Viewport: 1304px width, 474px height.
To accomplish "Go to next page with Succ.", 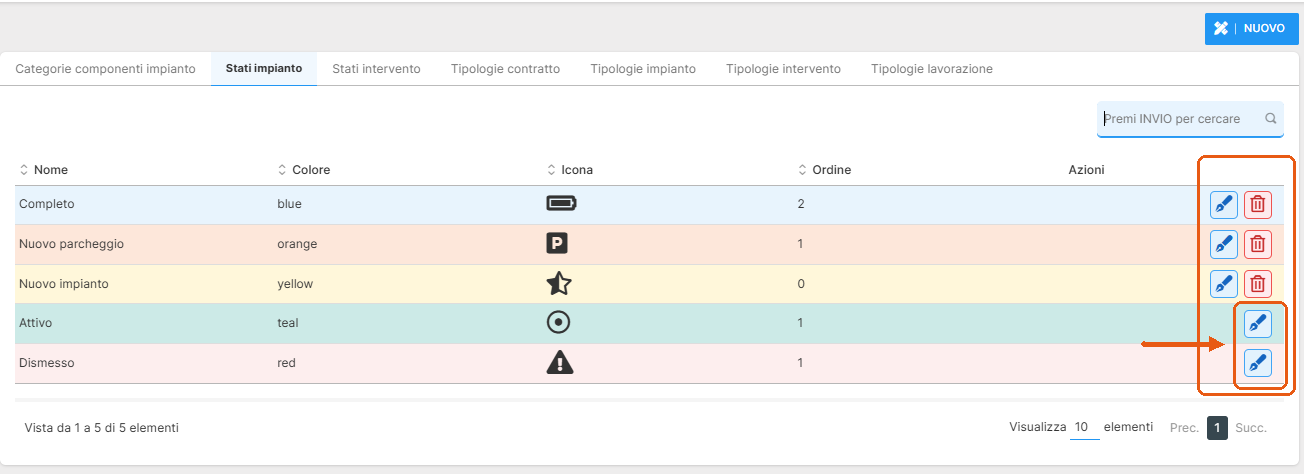I will coord(1251,428).
